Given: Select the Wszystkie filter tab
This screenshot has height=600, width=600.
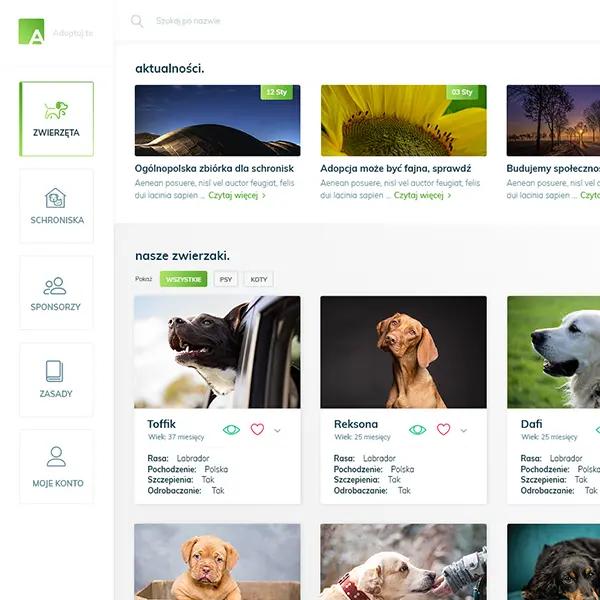Looking at the screenshot, I should tap(183, 279).
